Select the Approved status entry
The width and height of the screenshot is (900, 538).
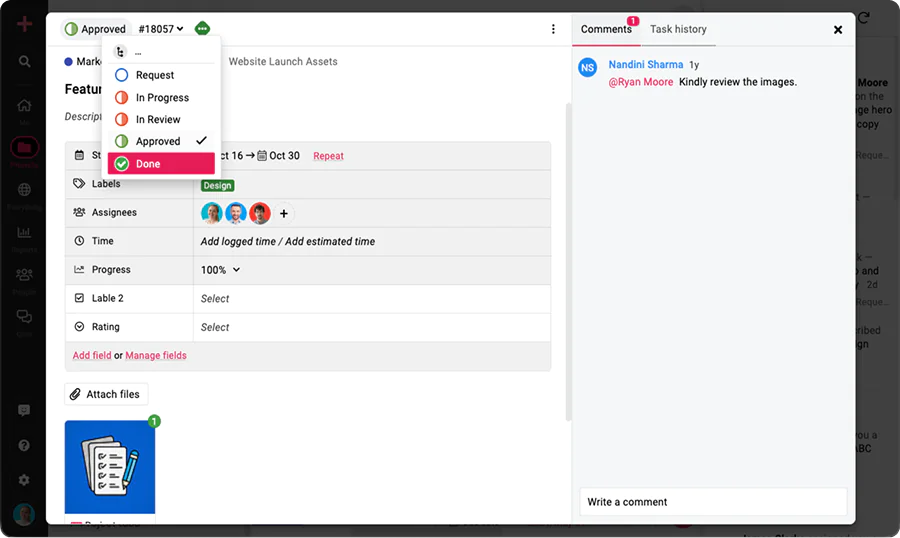tap(161, 141)
